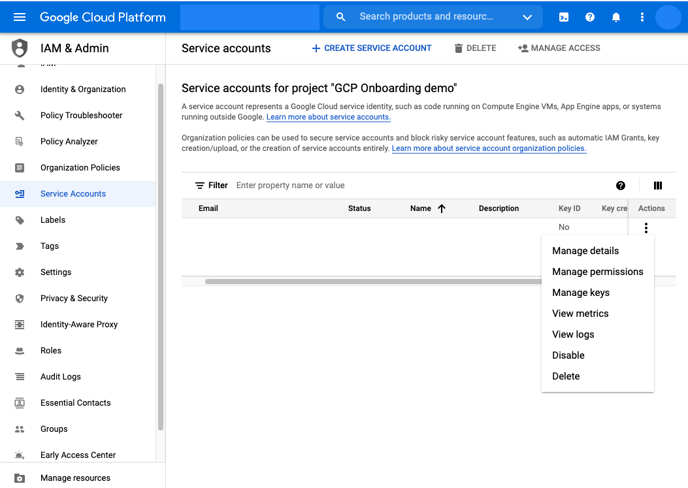Click the user account avatar
Viewport: 688px width, 488px height.
tap(668, 17)
